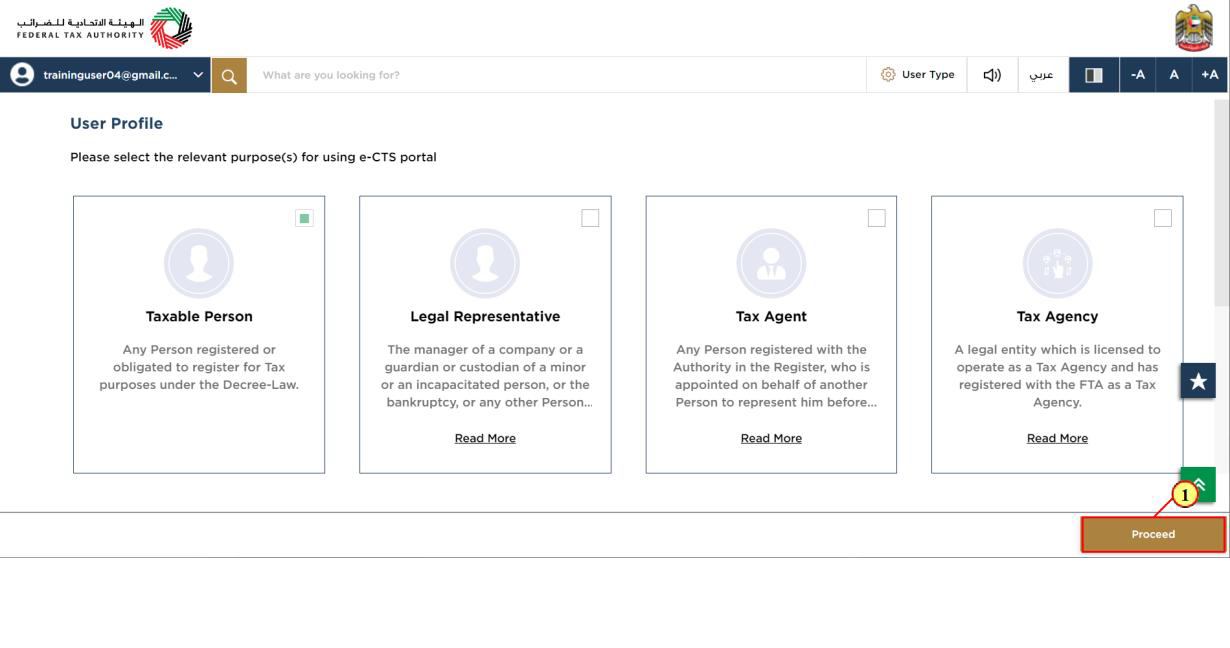The image size is (1230, 648).
Task: Open the account dropdown next to traininguser04
Action: (x=198, y=75)
